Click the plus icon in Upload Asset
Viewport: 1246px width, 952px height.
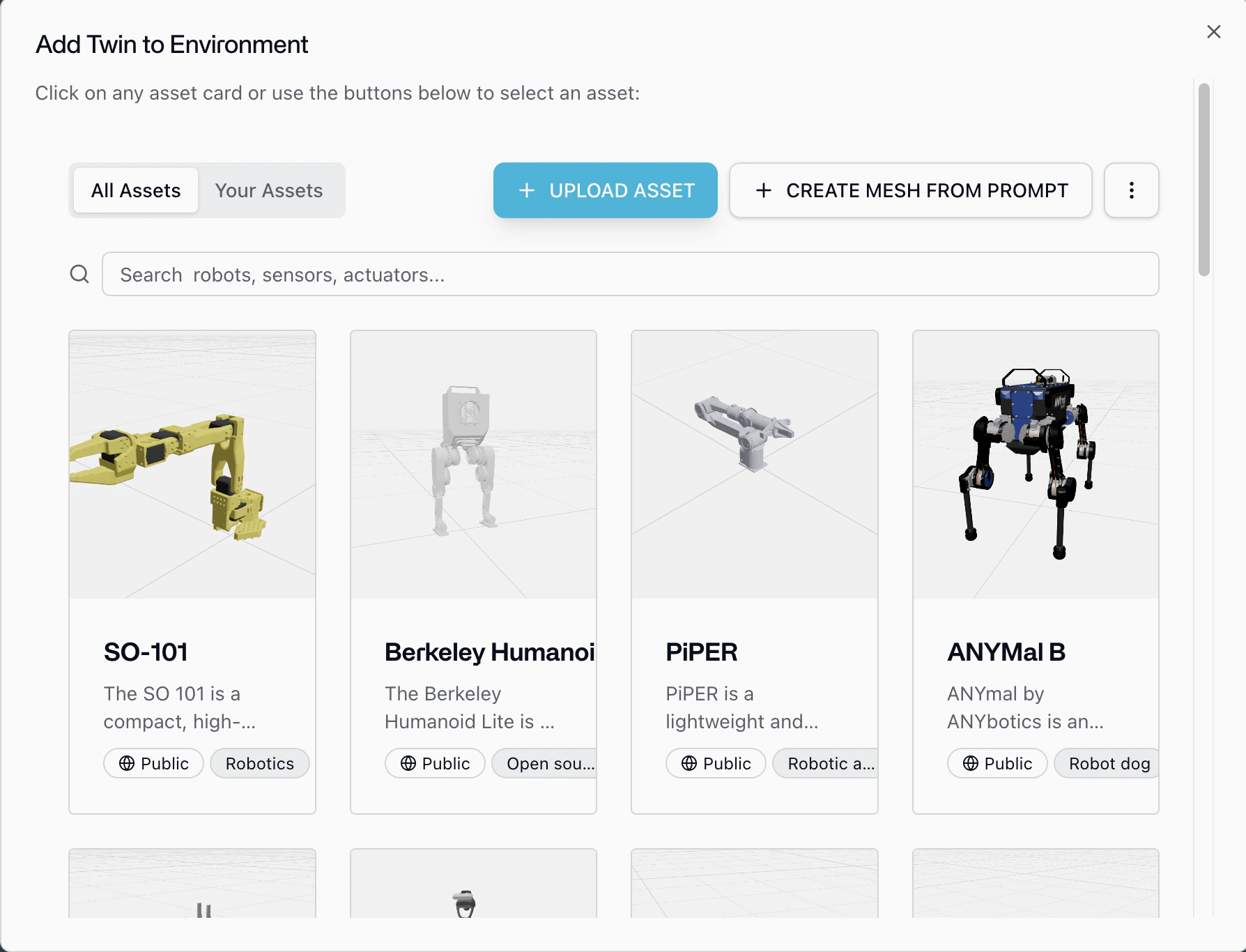527,190
